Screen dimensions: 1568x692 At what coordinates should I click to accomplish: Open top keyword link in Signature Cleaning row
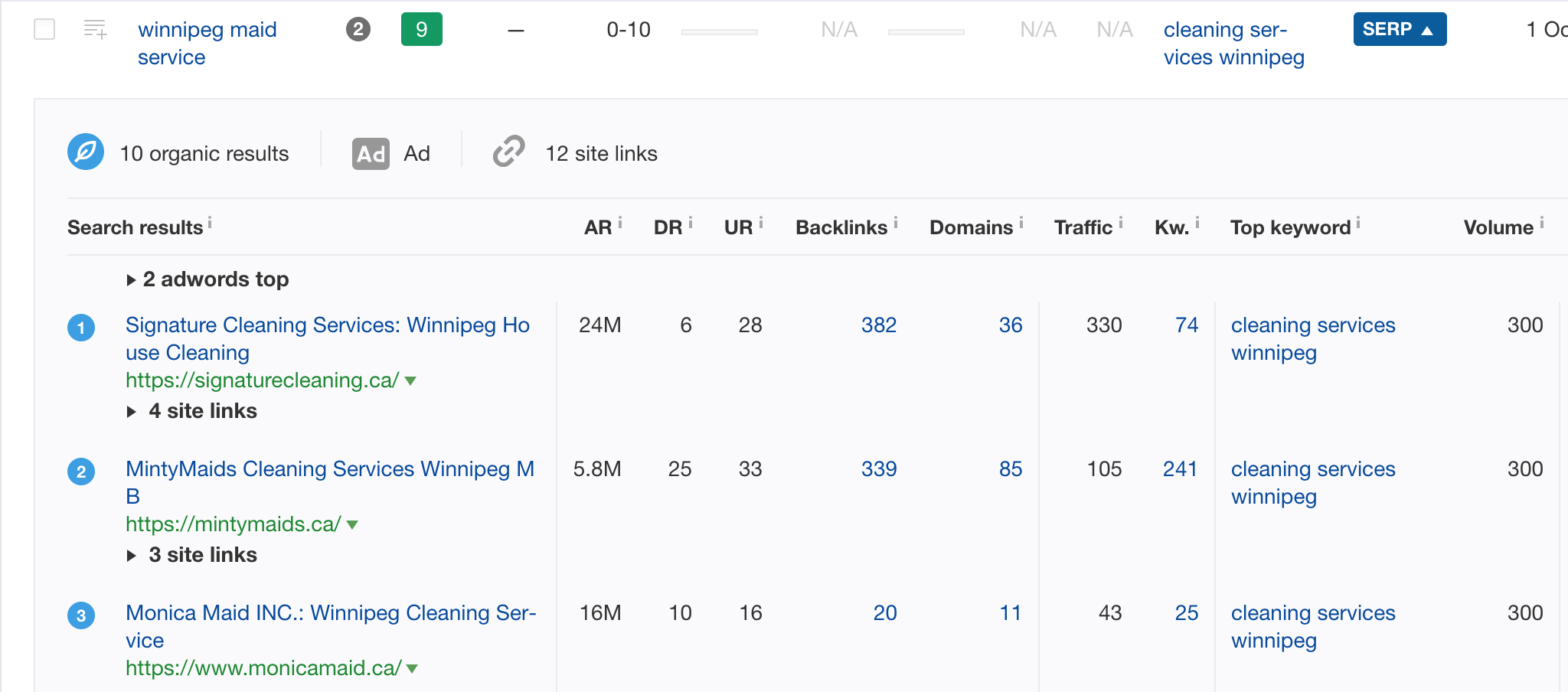click(x=1313, y=339)
